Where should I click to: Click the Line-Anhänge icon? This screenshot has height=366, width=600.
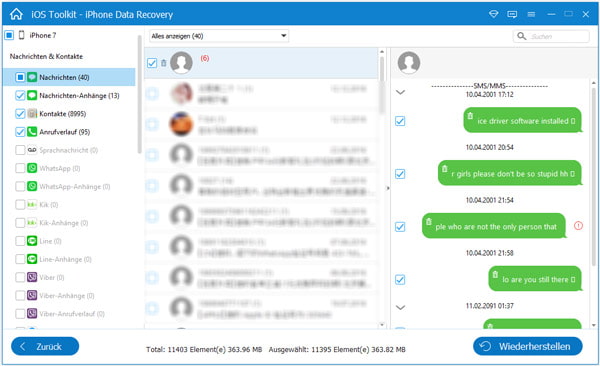(32, 259)
